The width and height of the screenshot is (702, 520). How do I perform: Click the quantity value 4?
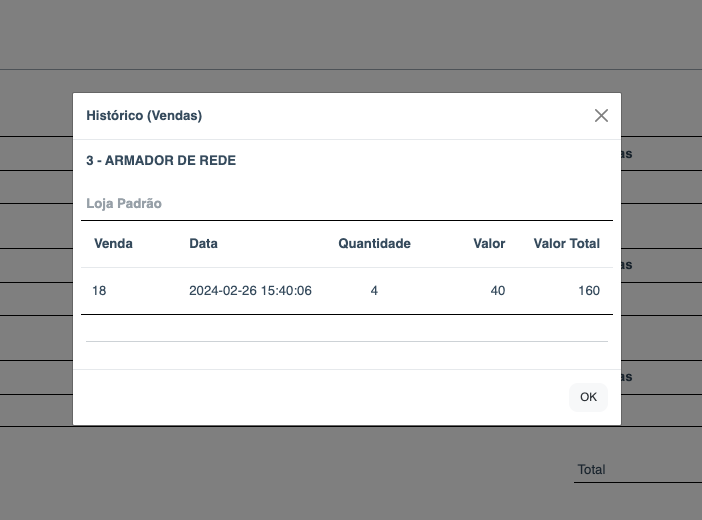coord(374,291)
